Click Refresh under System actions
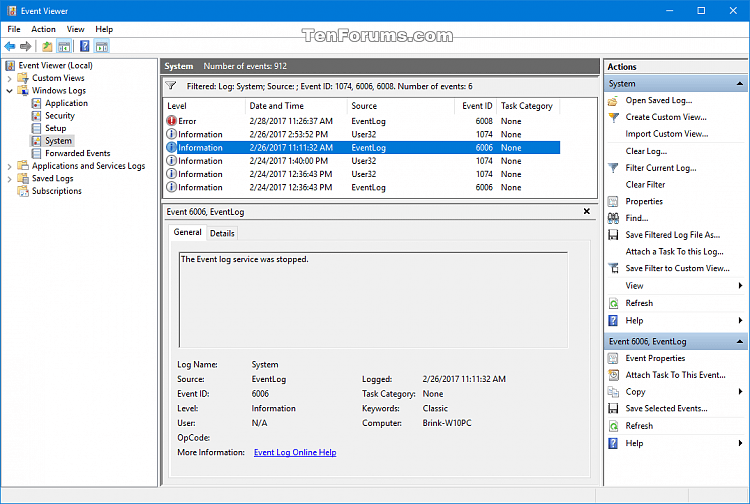 click(639, 303)
